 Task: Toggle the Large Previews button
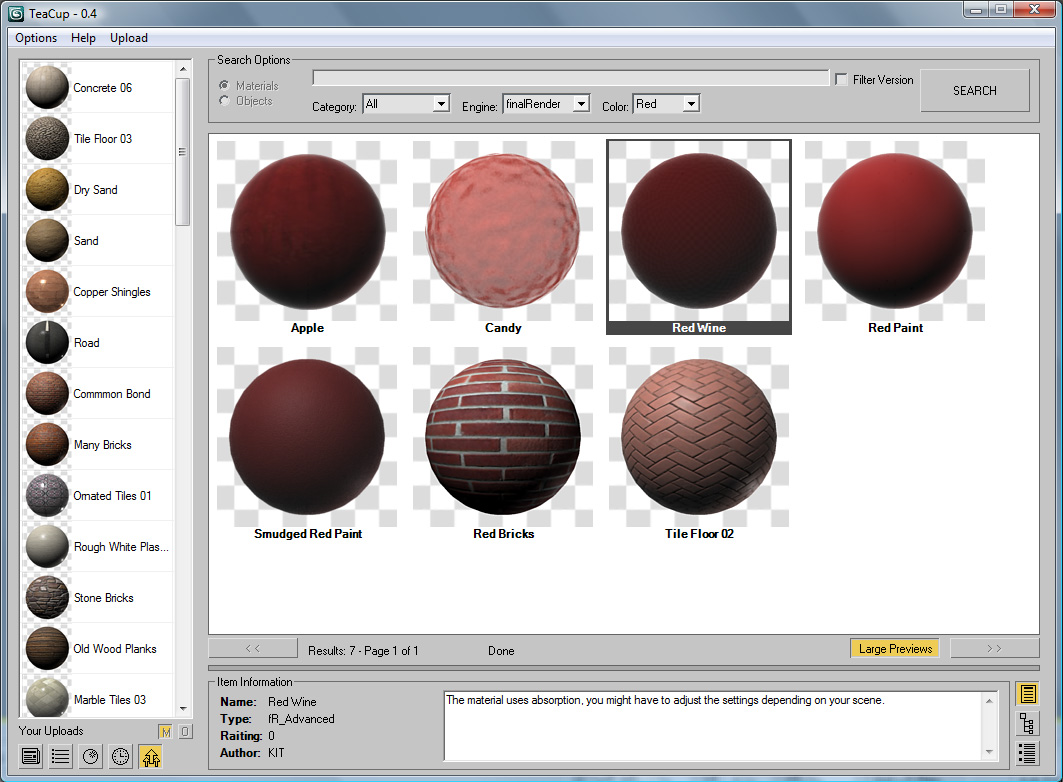click(x=895, y=649)
